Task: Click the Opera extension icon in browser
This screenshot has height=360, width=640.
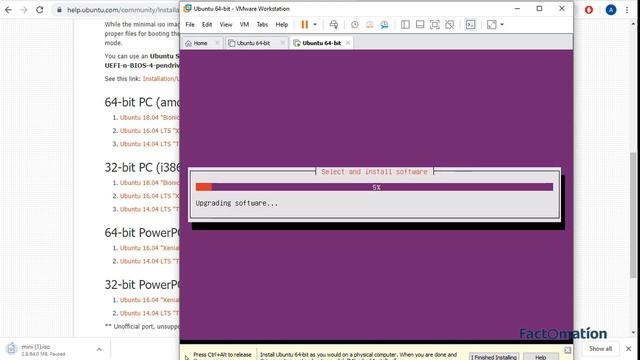Action: click(x=589, y=10)
